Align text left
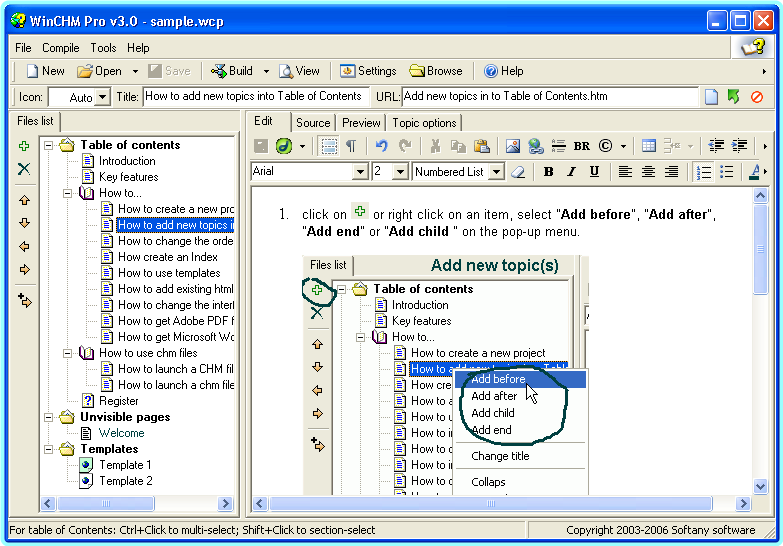The image size is (783, 546). click(625, 172)
